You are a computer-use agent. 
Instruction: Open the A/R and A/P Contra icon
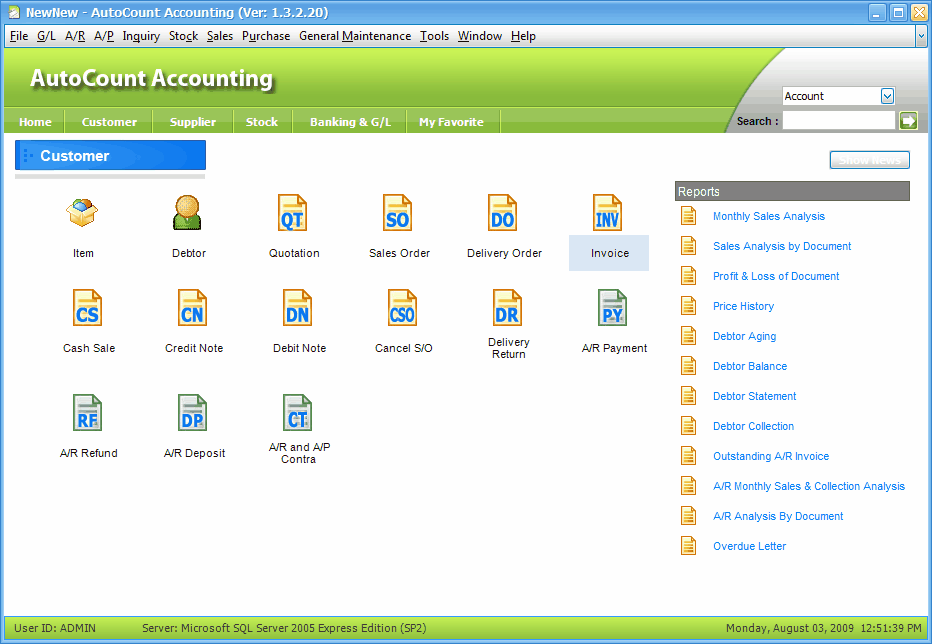(298, 413)
